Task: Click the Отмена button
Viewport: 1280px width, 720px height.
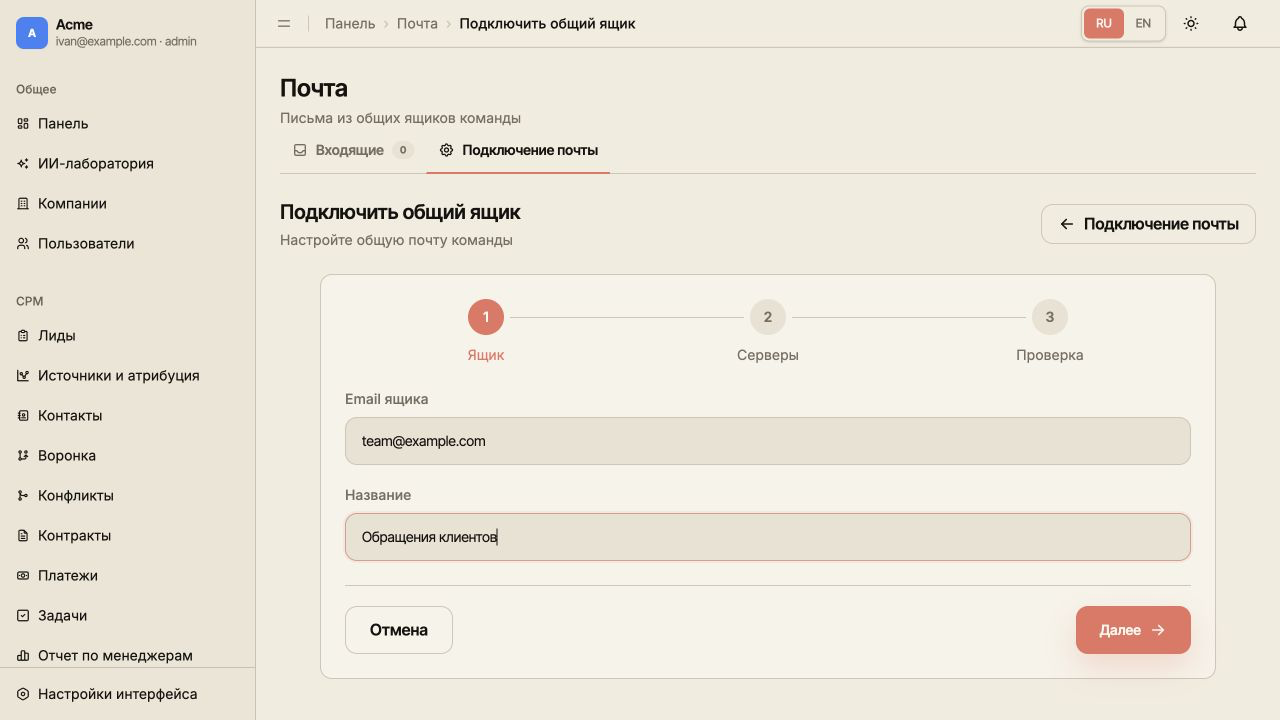Action: tap(399, 630)
